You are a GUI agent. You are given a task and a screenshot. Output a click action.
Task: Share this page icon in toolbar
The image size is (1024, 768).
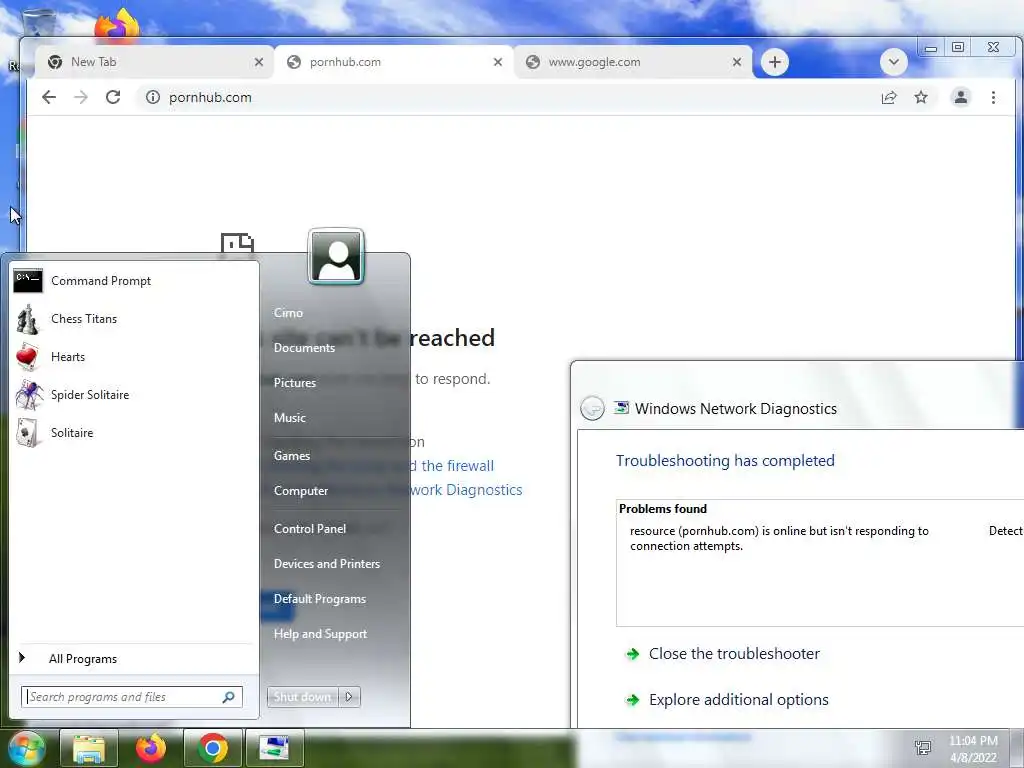click(x=889, y=97)
